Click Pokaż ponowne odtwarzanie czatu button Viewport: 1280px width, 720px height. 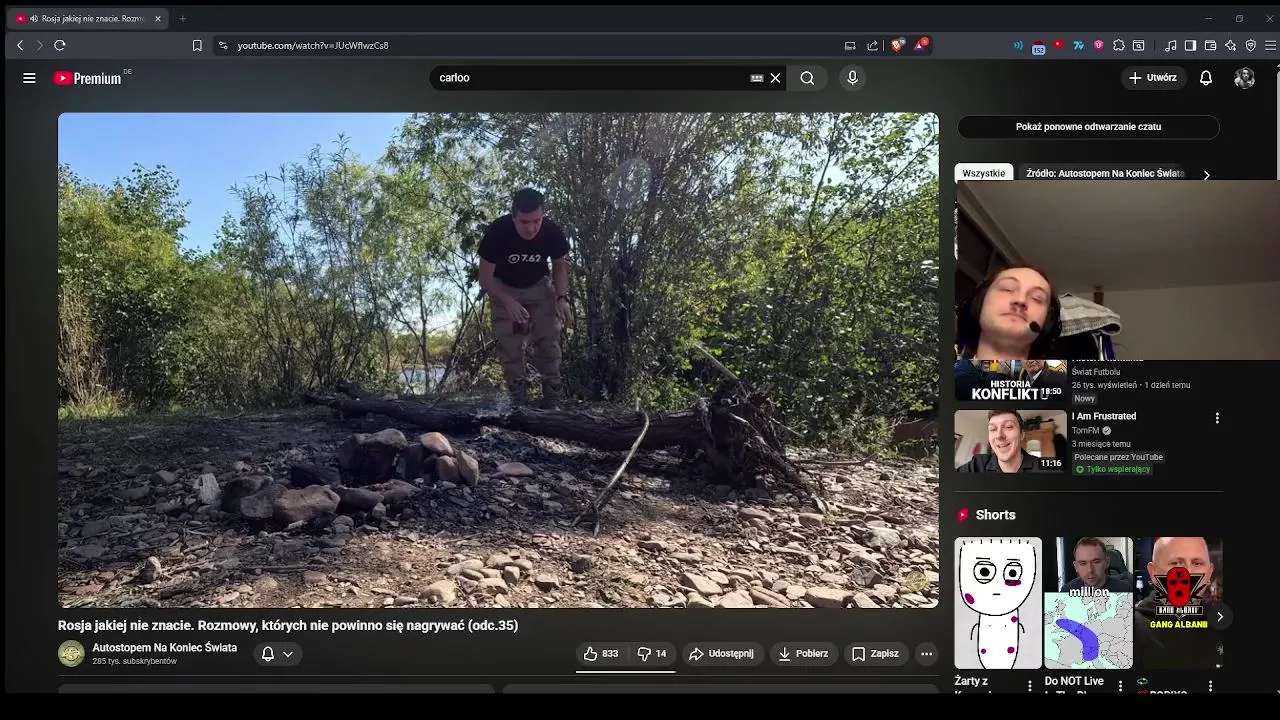pos(1088,127)
